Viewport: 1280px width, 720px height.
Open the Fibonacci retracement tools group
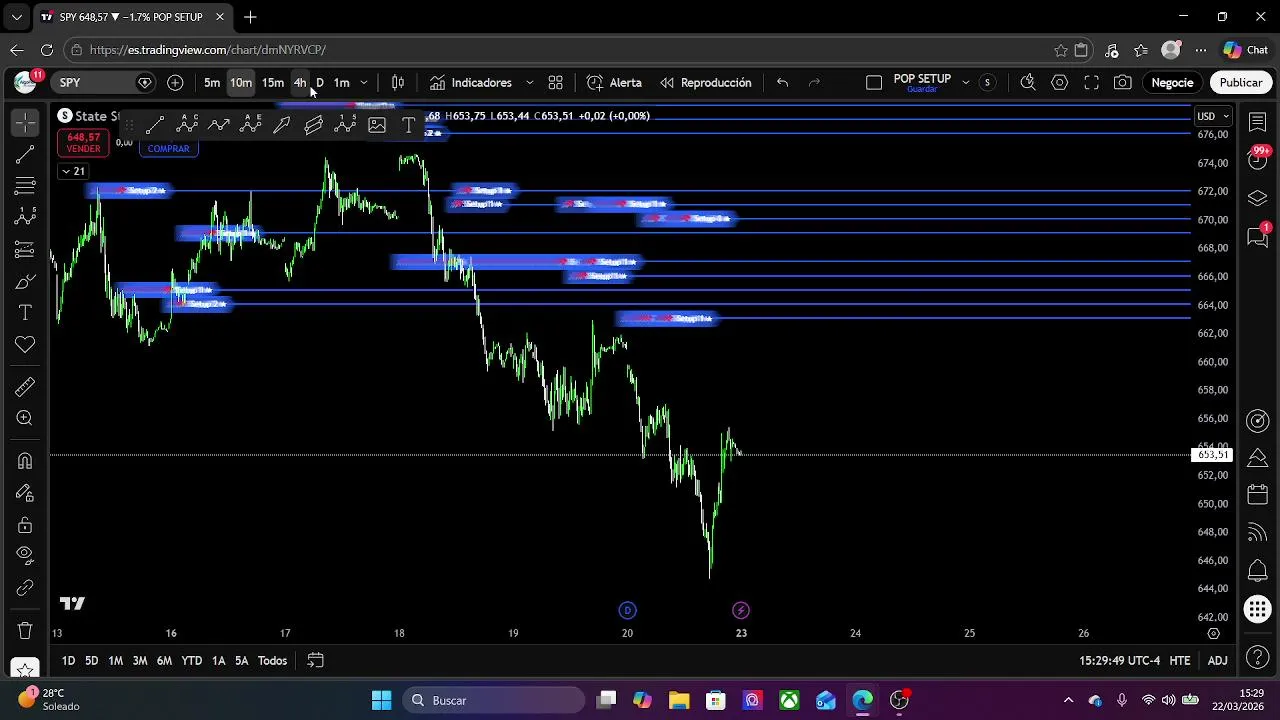pyautogui.click(x=25, y=186)
